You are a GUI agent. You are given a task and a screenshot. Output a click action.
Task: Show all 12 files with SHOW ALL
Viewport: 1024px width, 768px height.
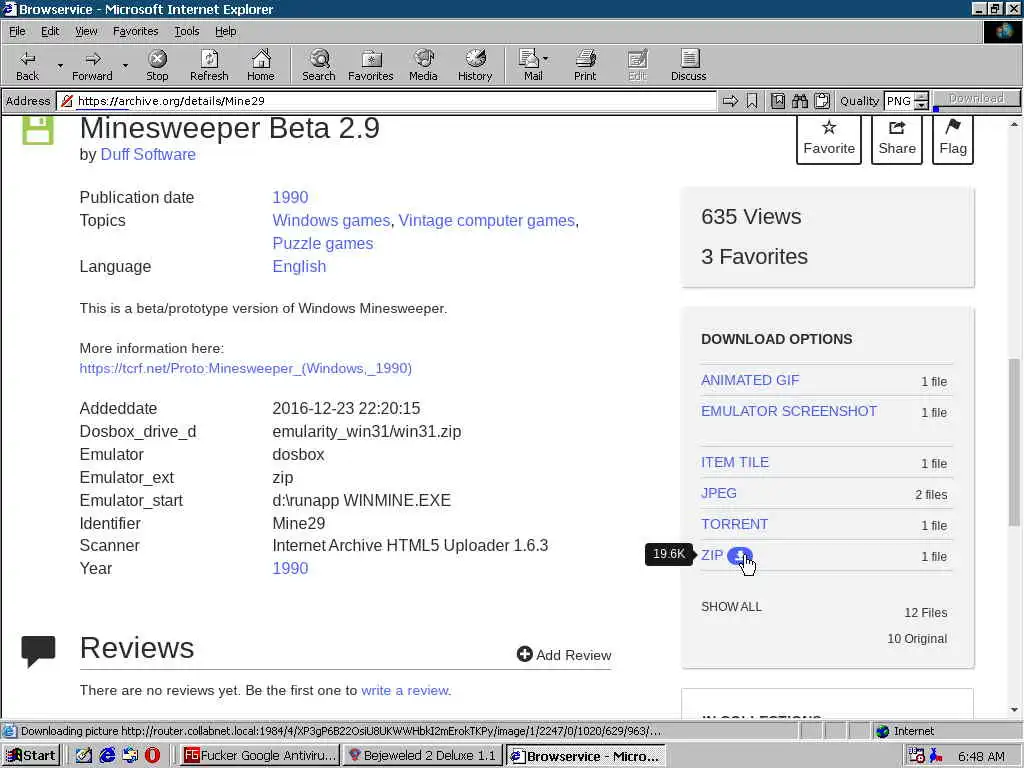pos(731,607)
